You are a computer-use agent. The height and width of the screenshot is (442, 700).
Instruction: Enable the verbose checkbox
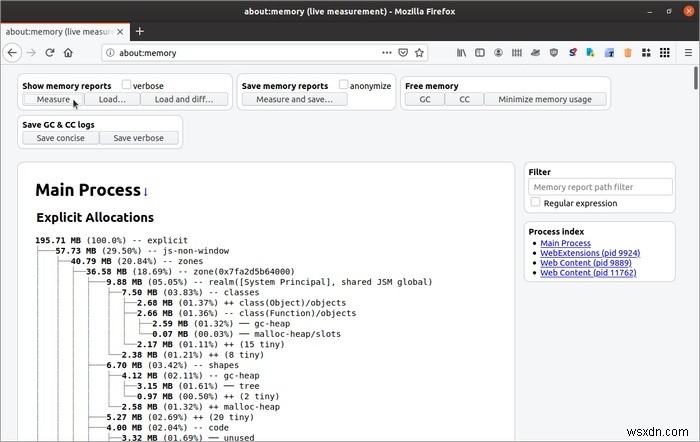tap(126, 84)
